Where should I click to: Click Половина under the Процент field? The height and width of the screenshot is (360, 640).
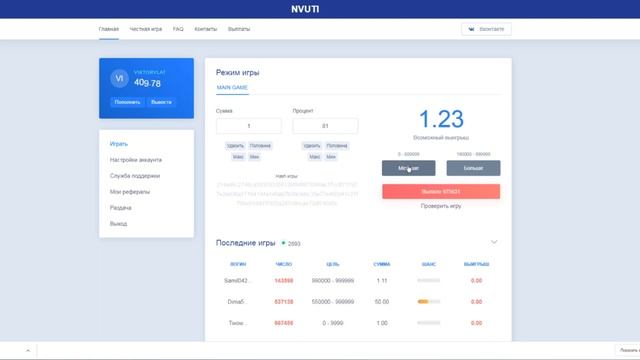337,146
